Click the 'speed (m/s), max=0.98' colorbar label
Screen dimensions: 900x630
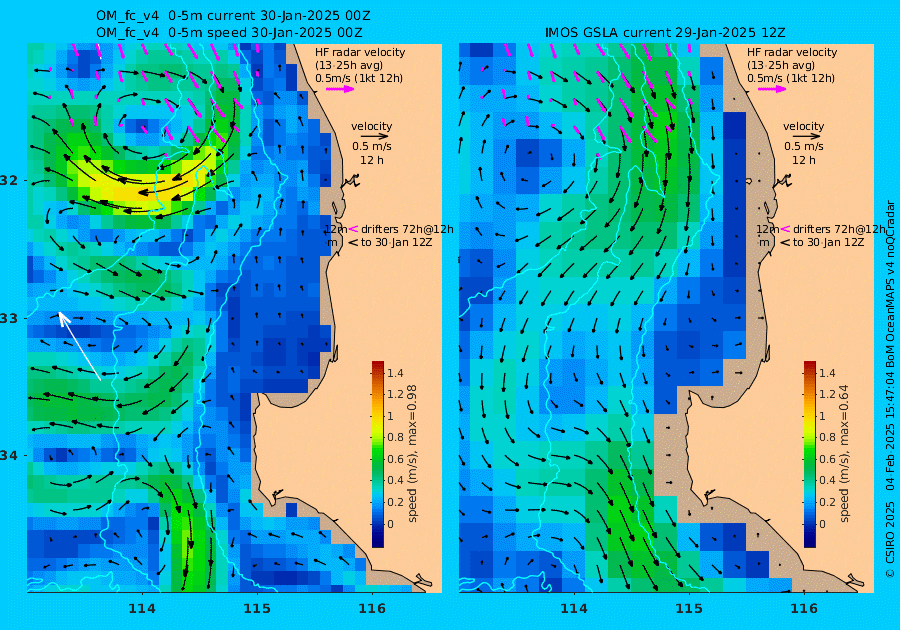(412, 453)
